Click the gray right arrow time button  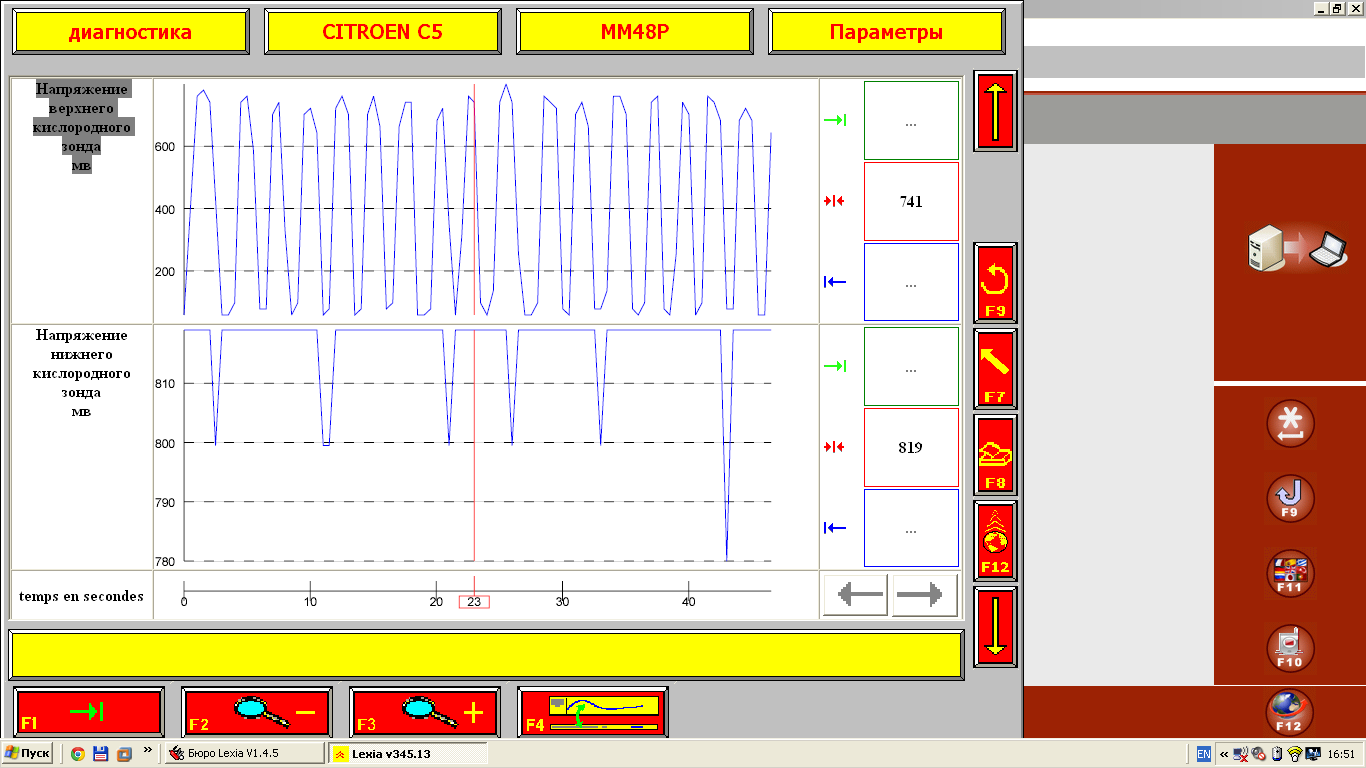(x=925, y=596)
